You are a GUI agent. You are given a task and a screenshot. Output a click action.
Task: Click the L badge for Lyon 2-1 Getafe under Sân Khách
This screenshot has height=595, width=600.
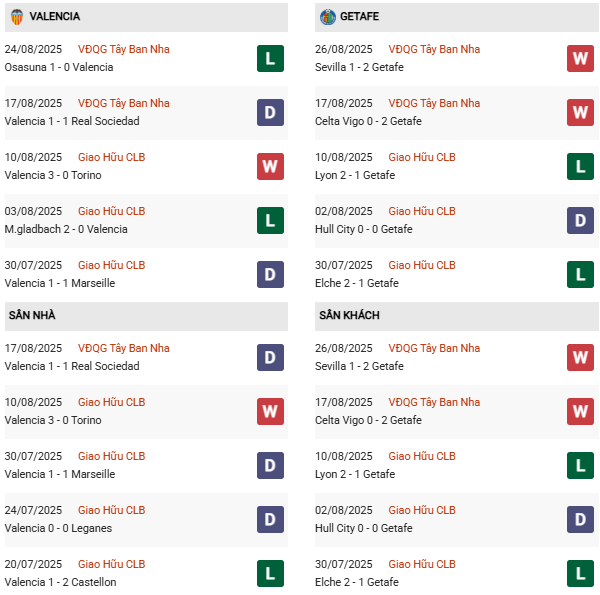click(x=581, y=466)
